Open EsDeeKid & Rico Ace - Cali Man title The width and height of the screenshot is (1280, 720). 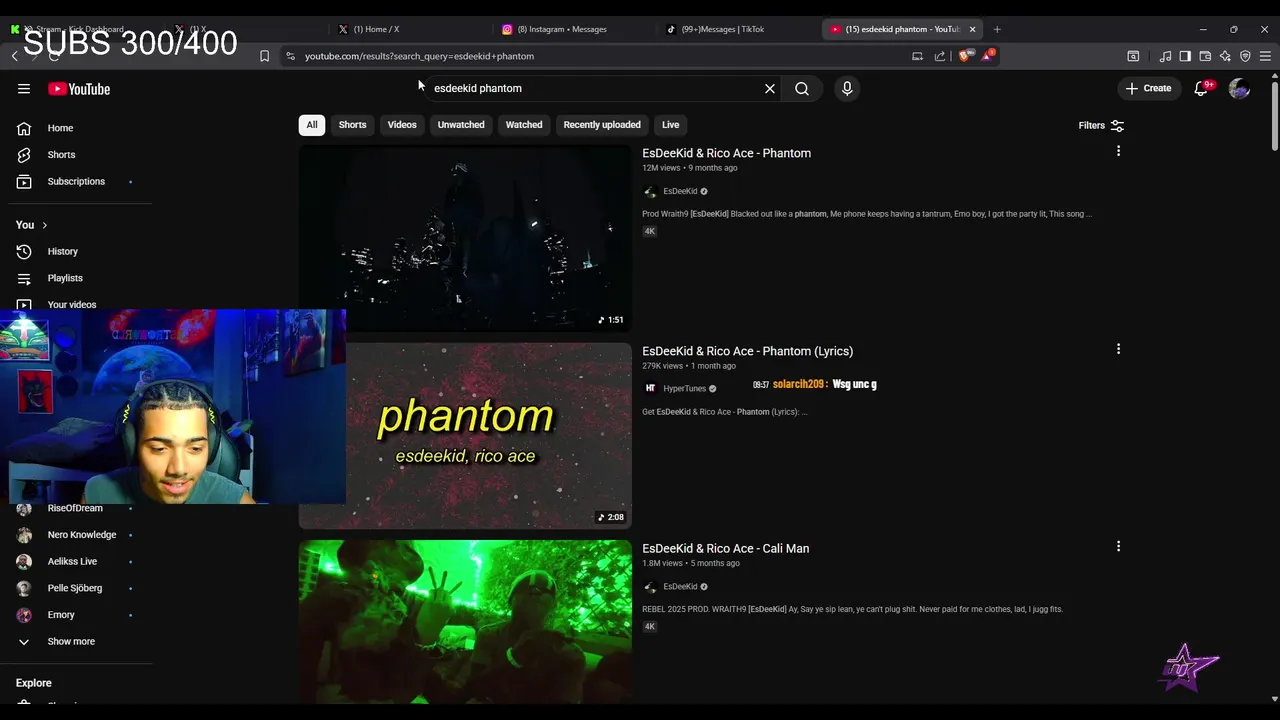click(x=725, y=548)
